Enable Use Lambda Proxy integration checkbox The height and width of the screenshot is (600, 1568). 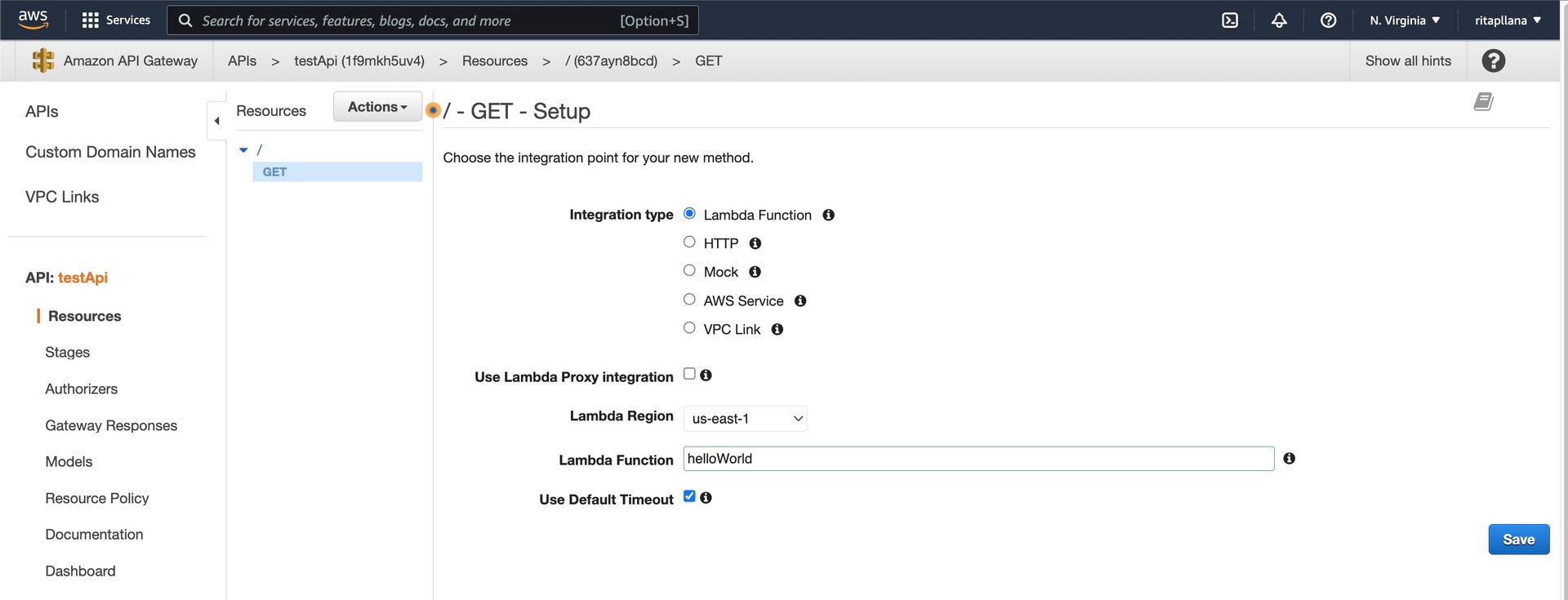[x=689, y=374]
